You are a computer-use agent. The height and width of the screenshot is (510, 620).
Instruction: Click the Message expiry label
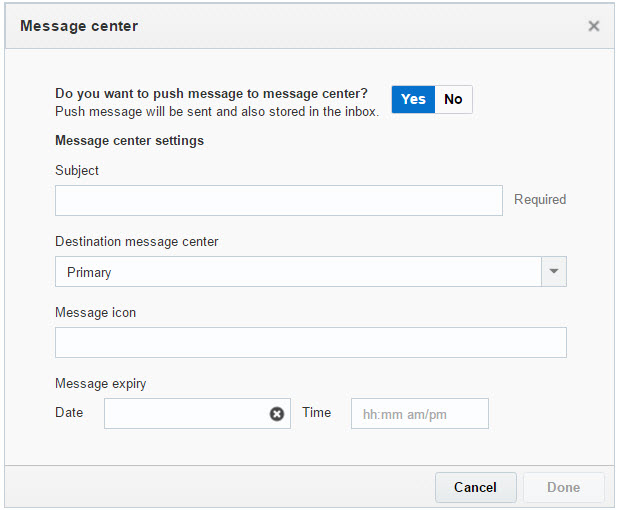pyautogui.click(x=101, y=384)
